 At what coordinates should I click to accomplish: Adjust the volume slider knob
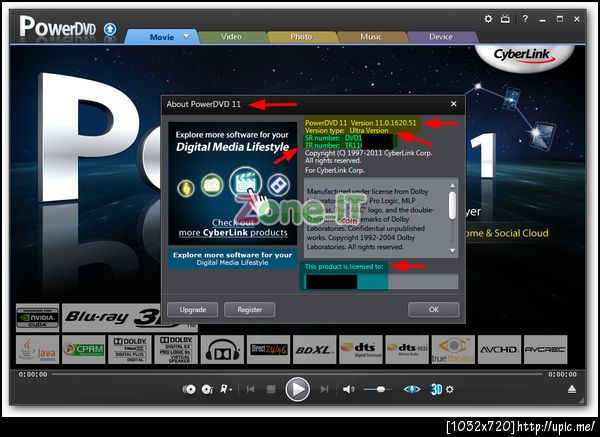pyautogui.click(x=380, y=390)
